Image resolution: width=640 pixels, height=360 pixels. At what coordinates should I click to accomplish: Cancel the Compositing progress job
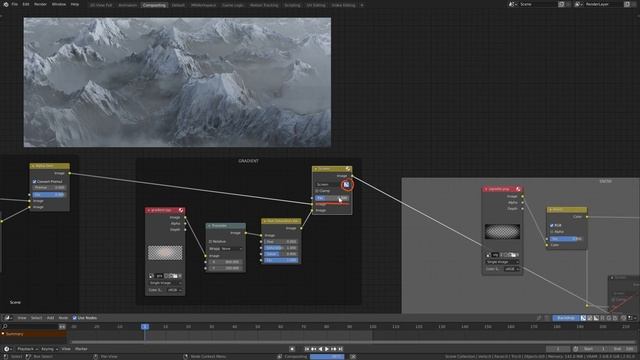[353, 356]
